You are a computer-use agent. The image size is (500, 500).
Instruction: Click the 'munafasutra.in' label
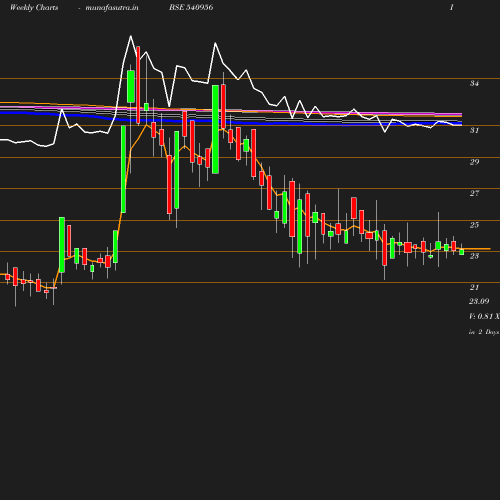coord(112,7)
